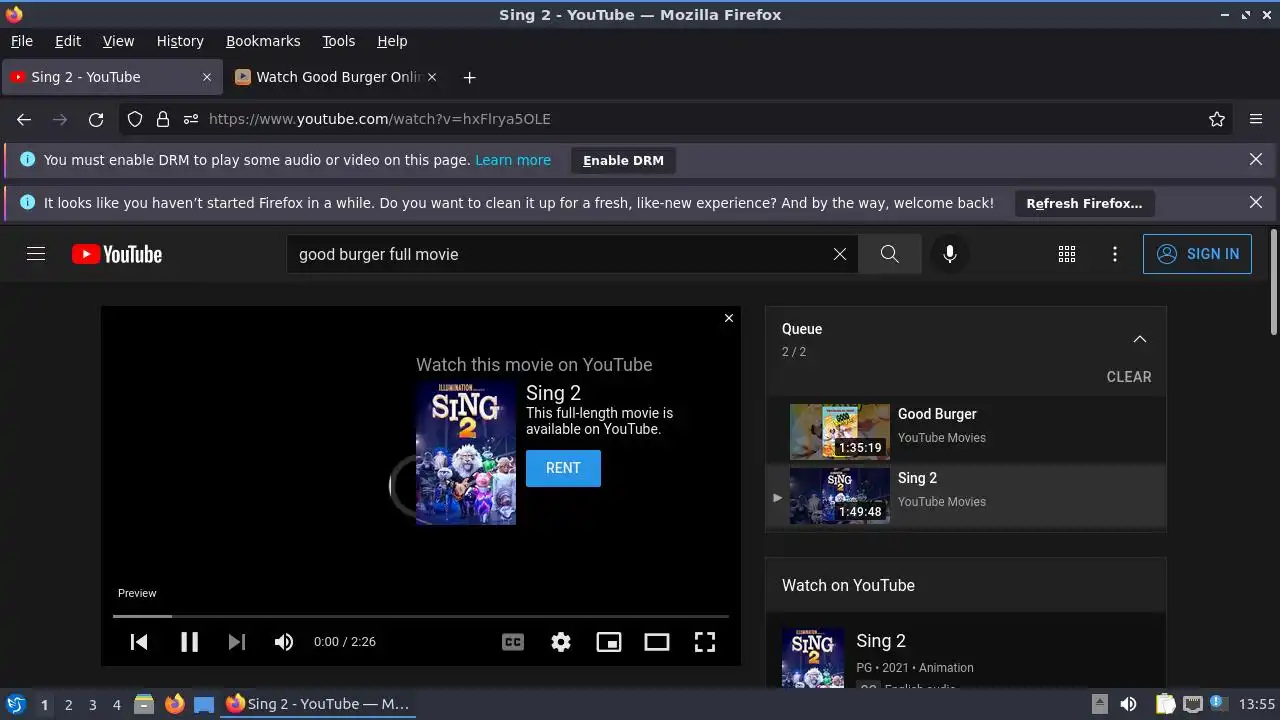
Task: Open the View menu
Action: 118,41
